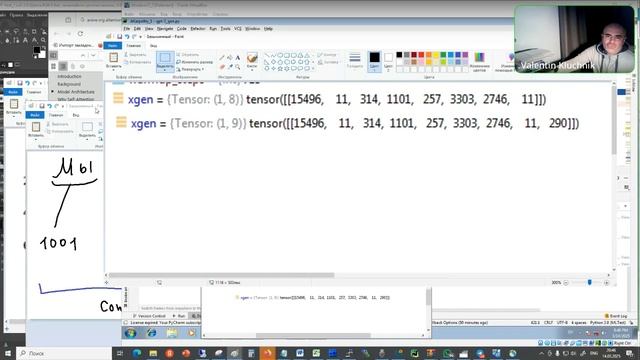Open Изменение цветов edit colors
The image size is (640, 360).
click(479, 62)
